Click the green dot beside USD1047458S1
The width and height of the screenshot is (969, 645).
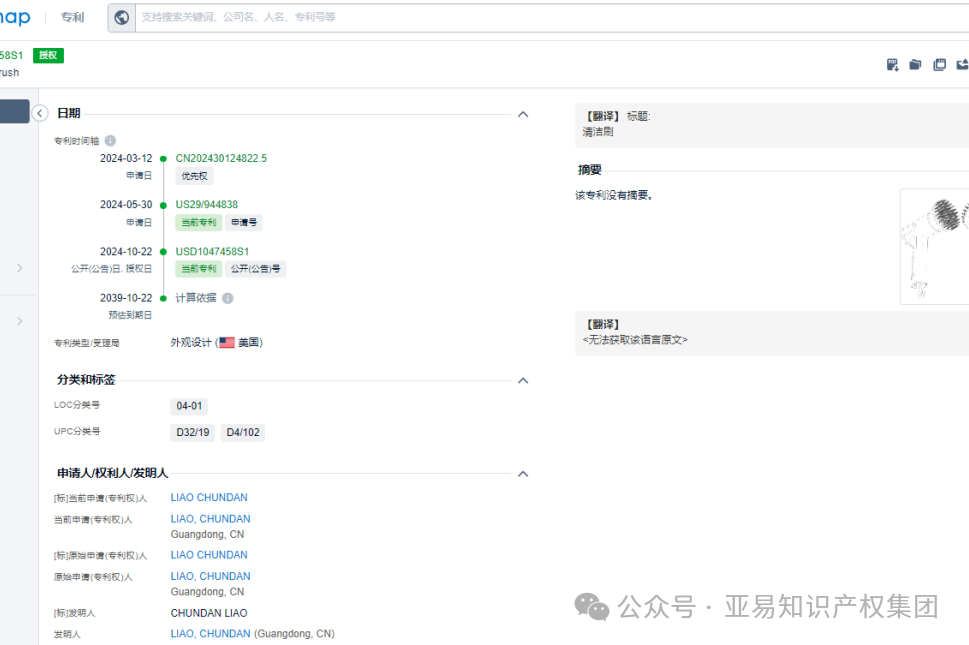tap(164, 250)
